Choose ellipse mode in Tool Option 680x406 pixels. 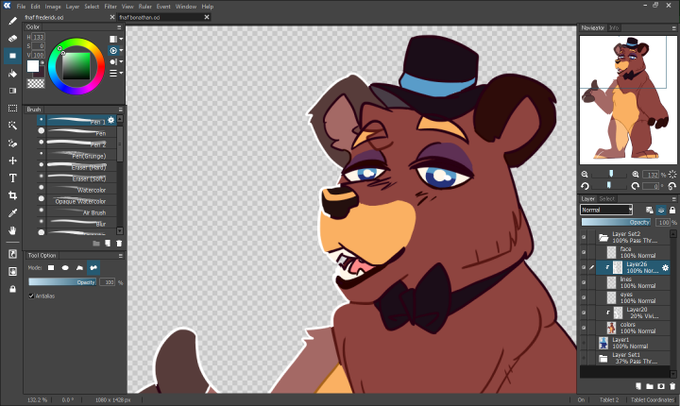click(65, 268)
